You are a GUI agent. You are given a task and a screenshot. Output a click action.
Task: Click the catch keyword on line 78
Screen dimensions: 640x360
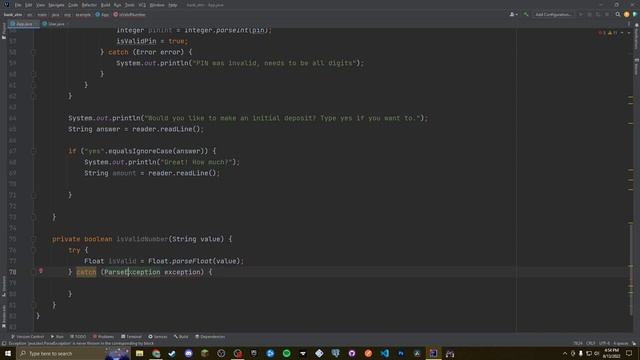86,272
